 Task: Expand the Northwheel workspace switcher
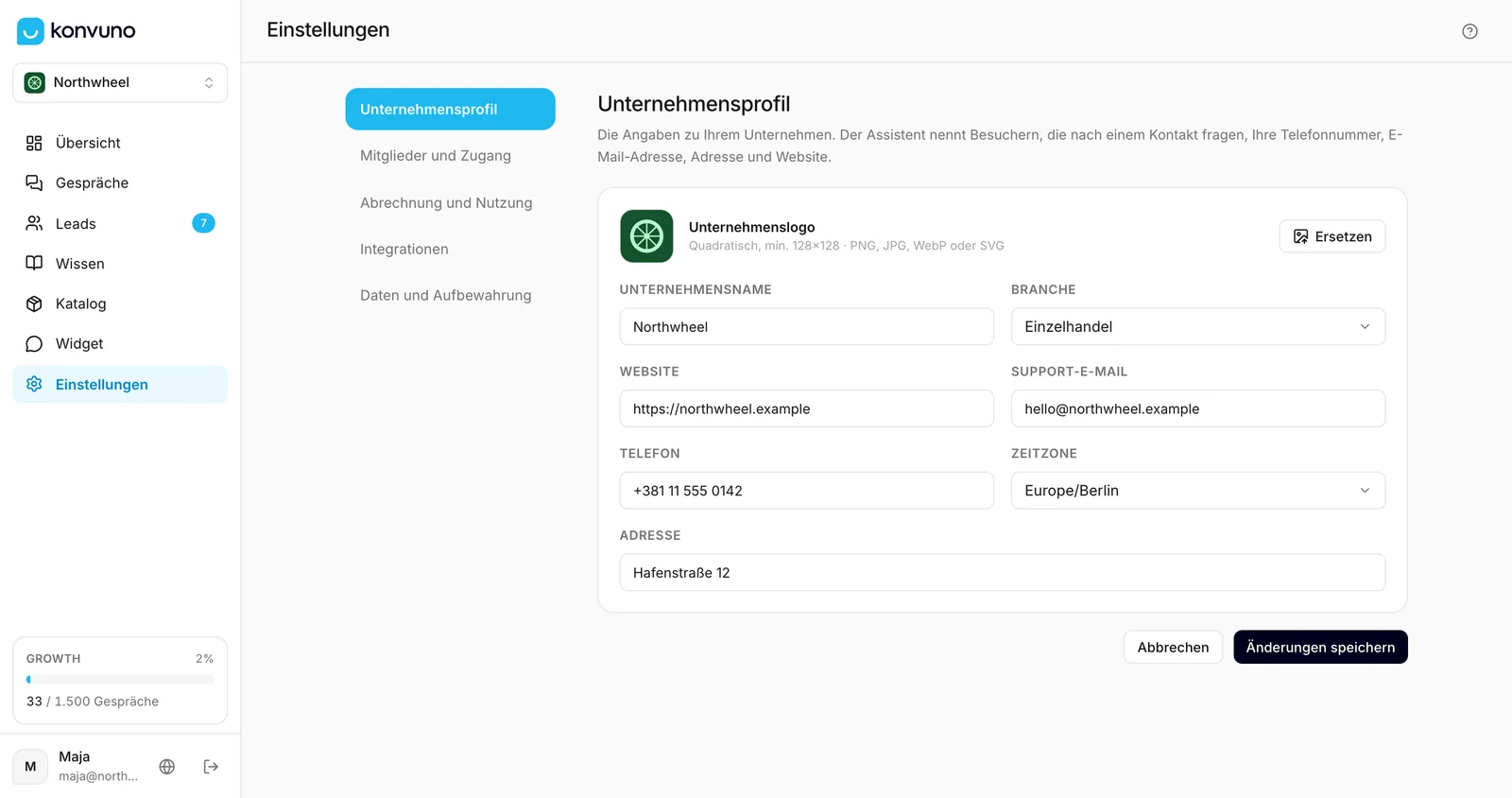click(120, 83)
